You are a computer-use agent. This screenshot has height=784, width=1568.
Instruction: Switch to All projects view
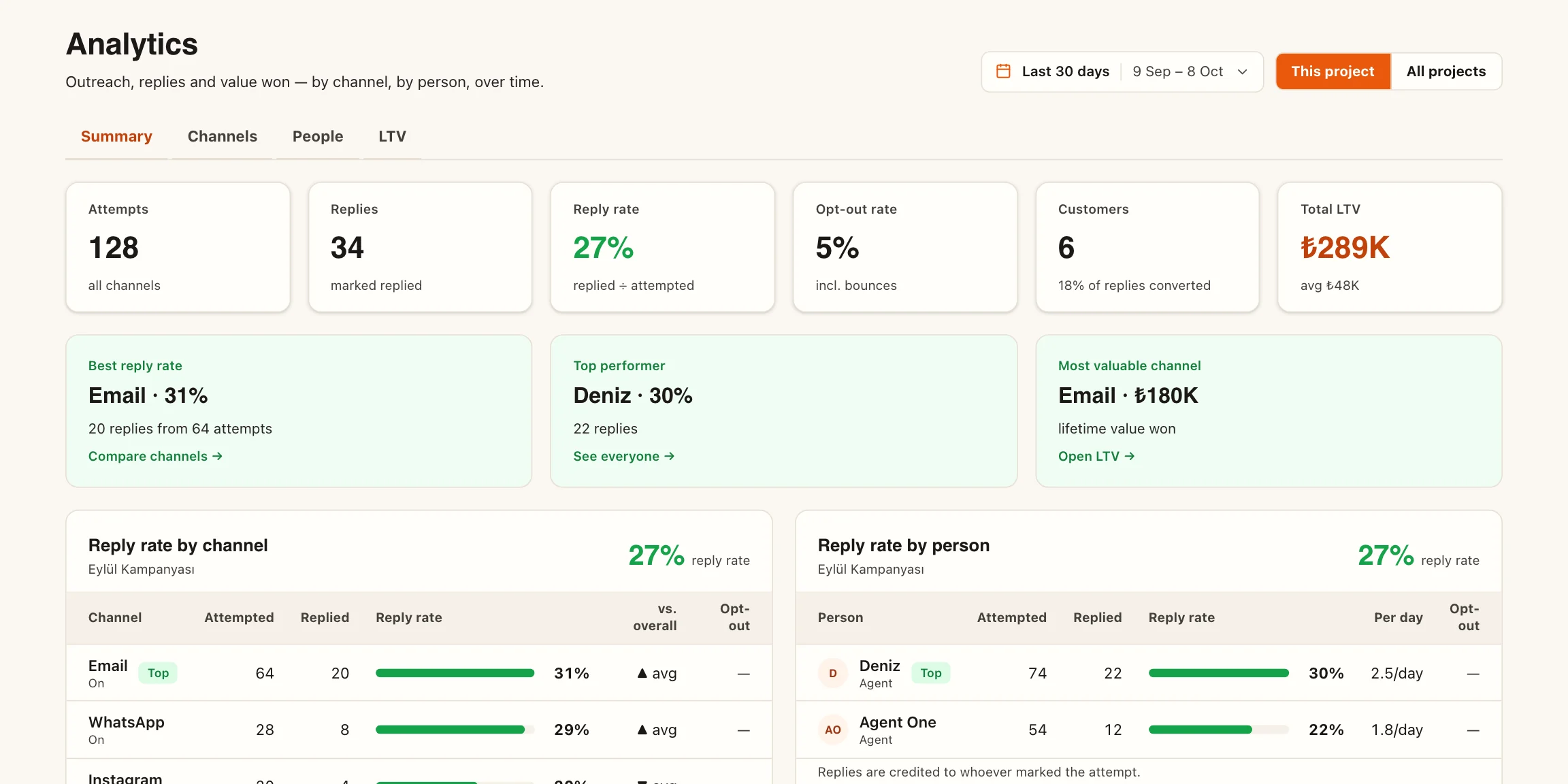[x=1446, y=71]
